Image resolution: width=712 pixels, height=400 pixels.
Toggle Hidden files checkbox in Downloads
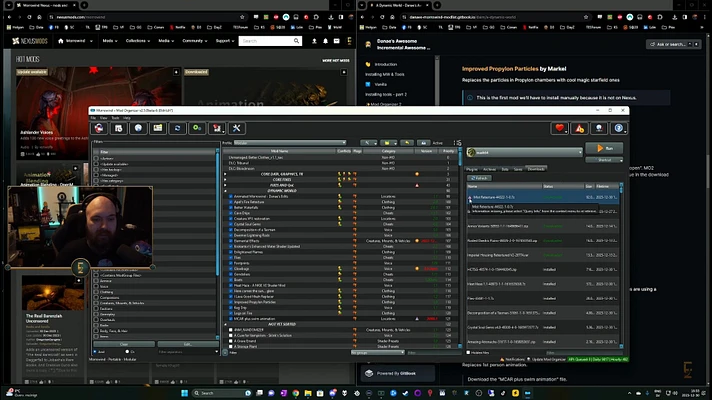[x=469, y=353]
